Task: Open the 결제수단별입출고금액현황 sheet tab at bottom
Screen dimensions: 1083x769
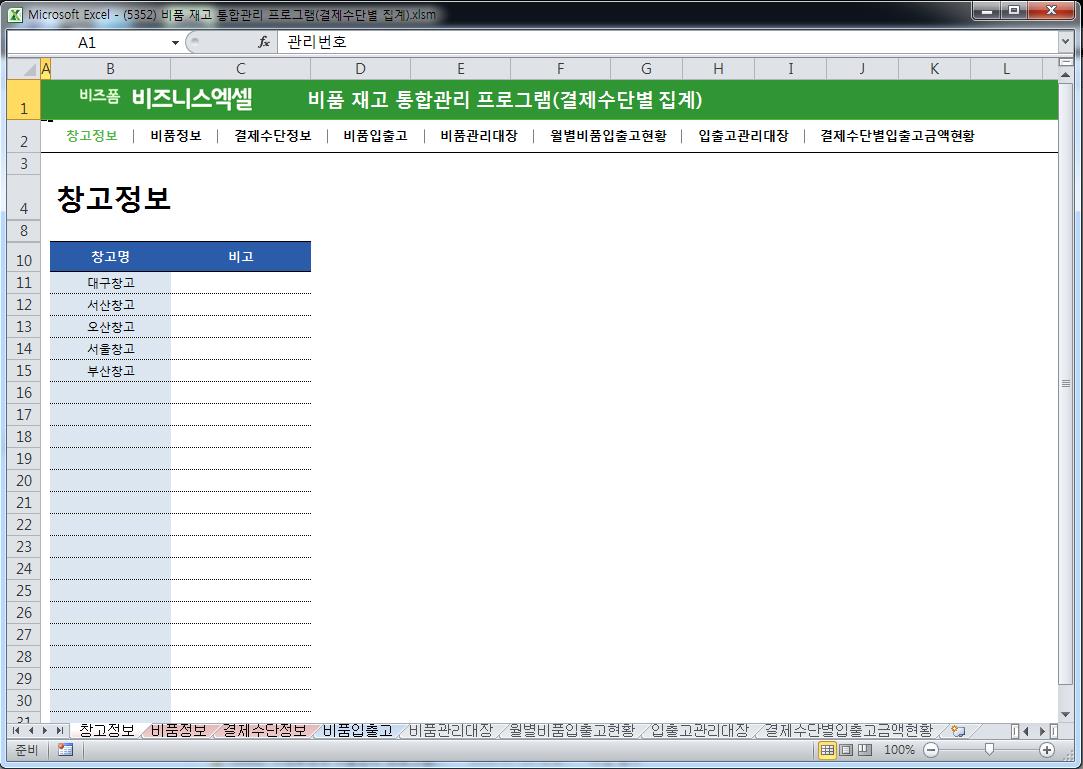Action: pyautogui.click(x=849, y=730)
